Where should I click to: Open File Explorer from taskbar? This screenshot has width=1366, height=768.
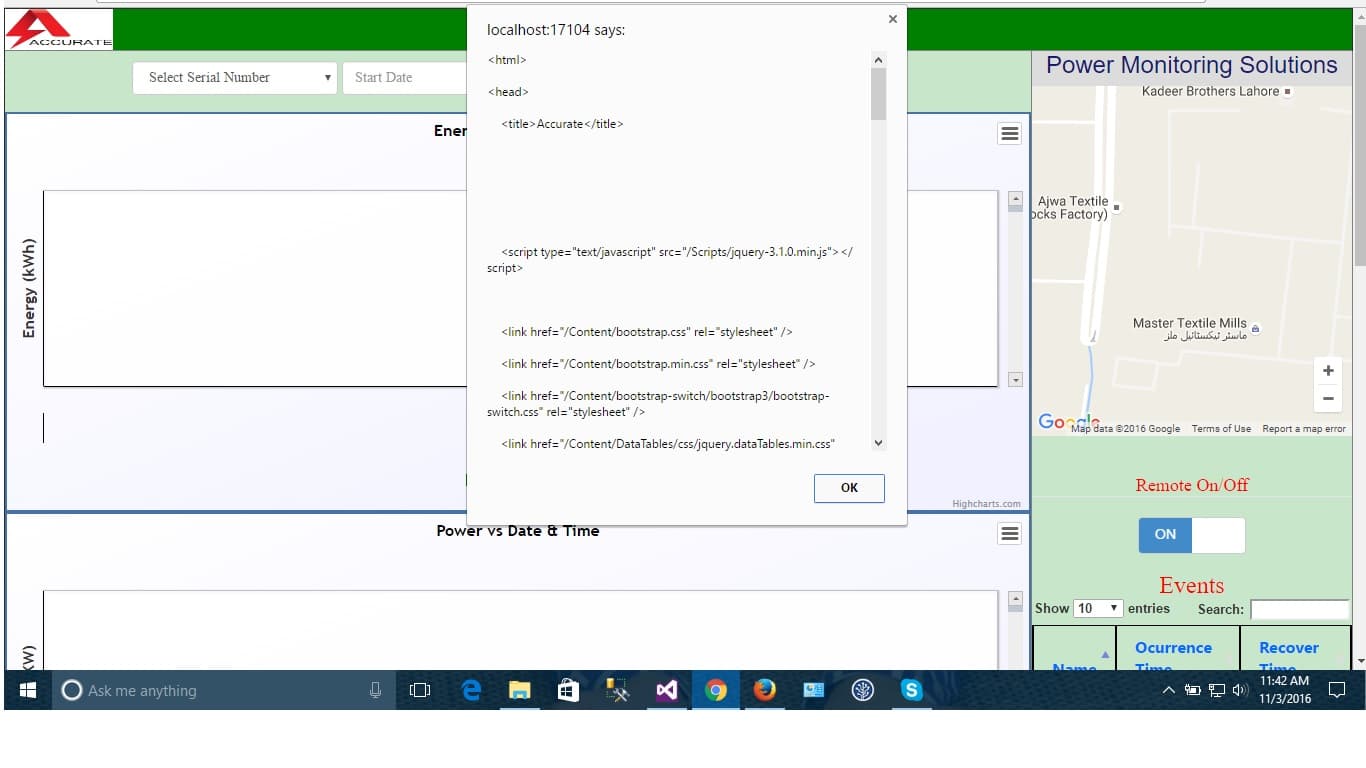click(519, 690)
